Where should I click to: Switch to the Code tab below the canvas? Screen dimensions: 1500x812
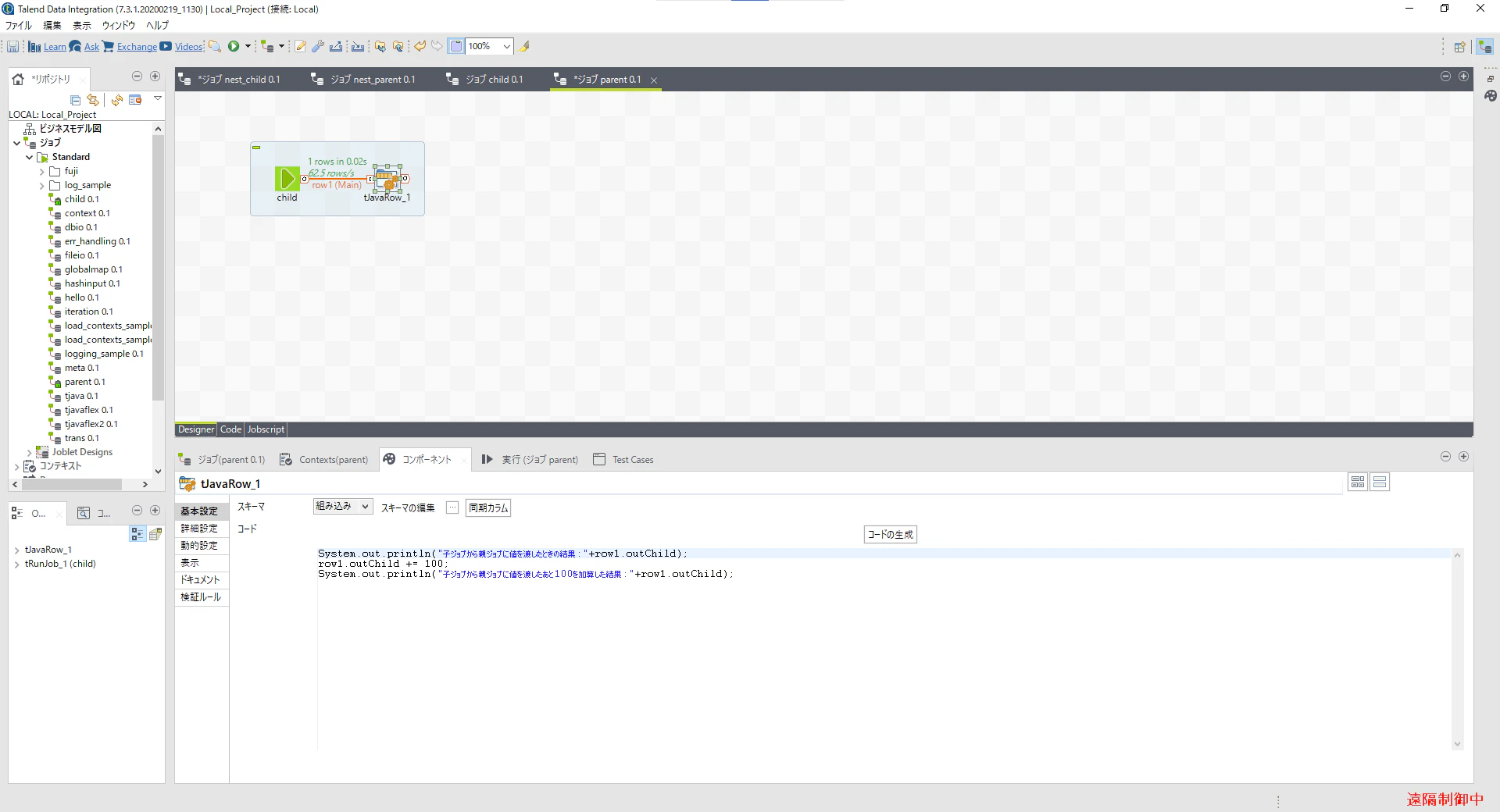click(x=230, y=429)
